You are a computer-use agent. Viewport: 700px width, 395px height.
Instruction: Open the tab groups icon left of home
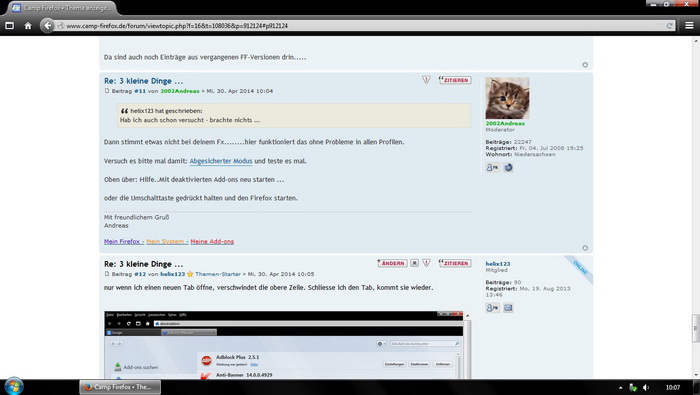pyautogui.click(x=9, y=26)
